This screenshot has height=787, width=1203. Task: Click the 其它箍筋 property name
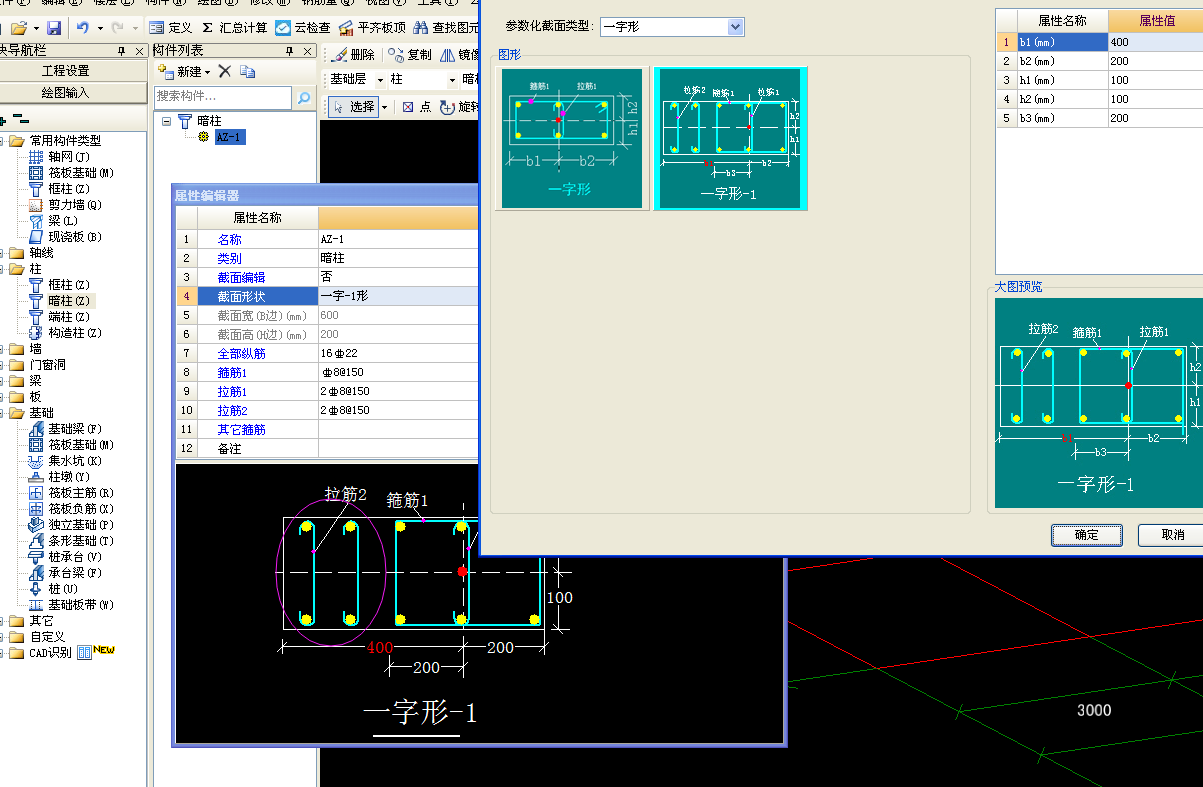point(242,429)
